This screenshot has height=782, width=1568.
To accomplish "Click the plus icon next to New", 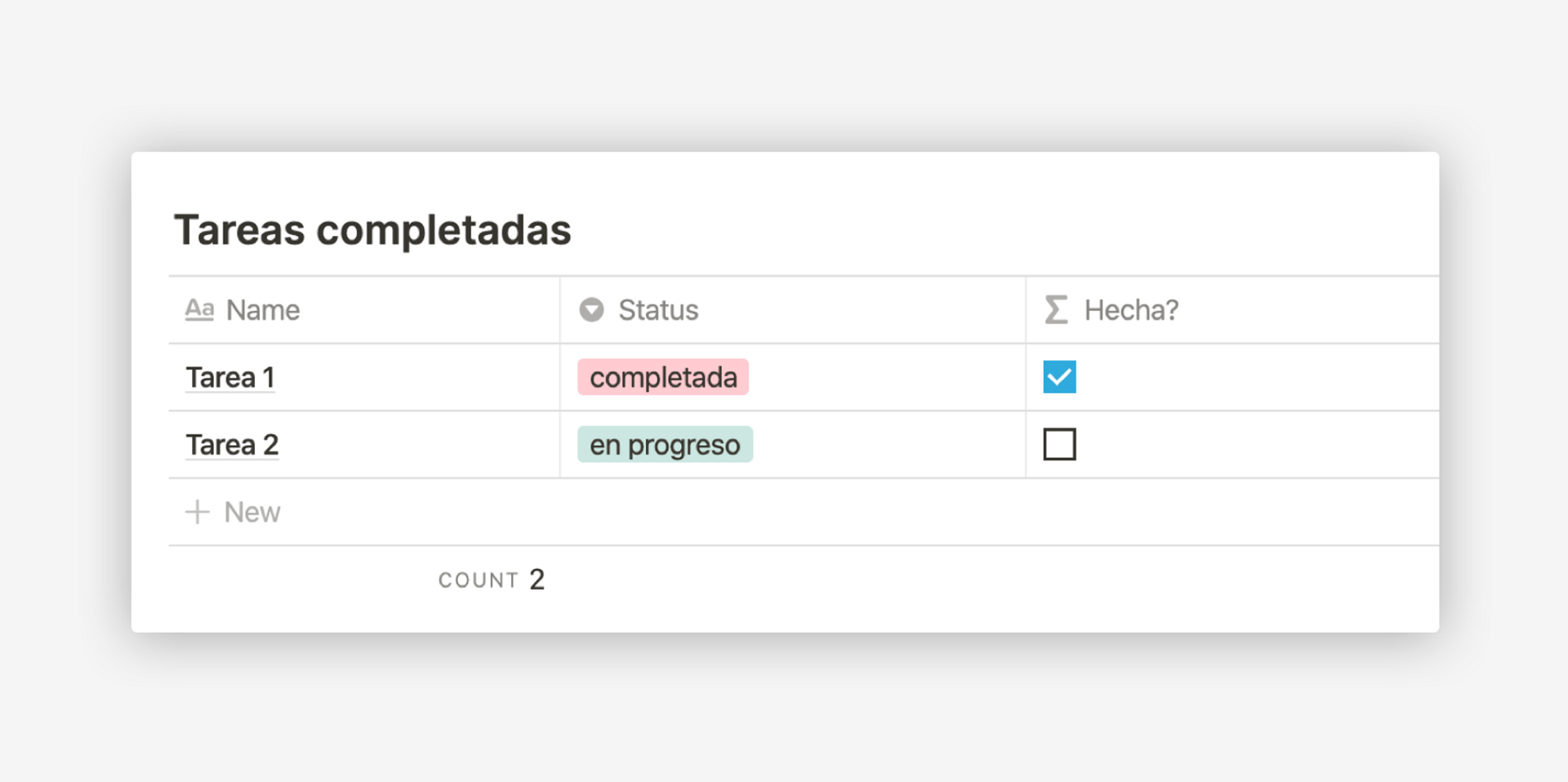I will pyautogui.click(x=197, y=512).
